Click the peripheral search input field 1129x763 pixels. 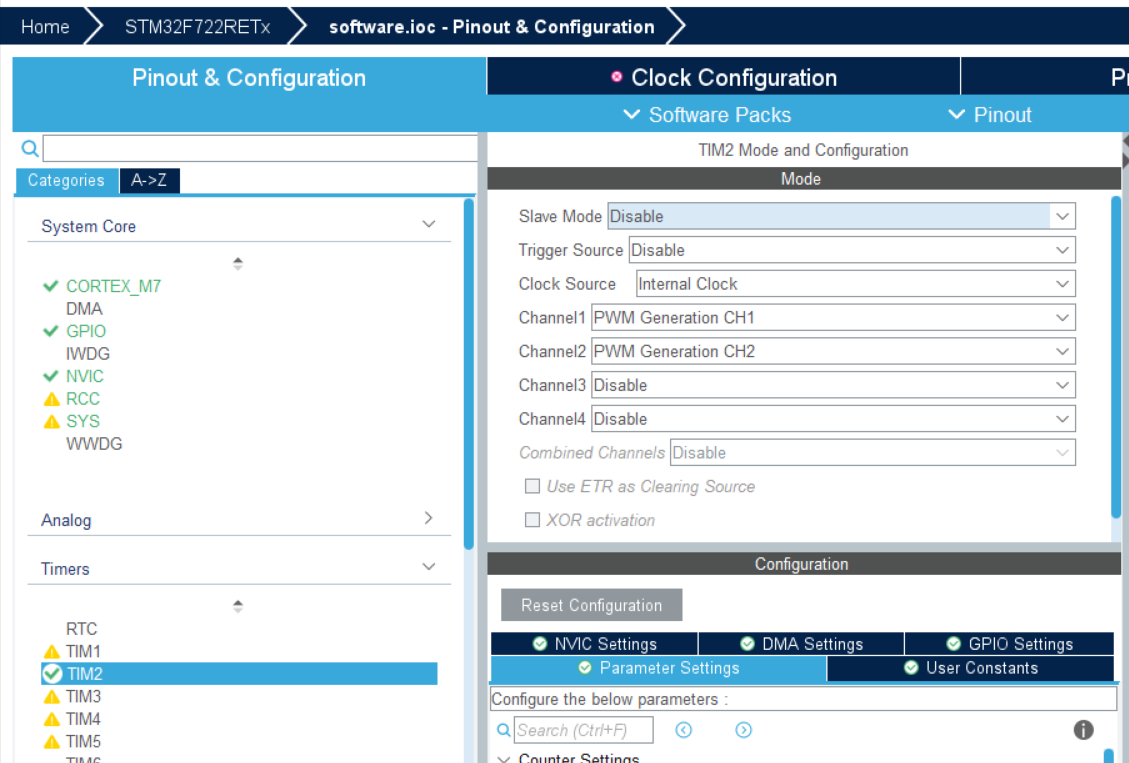pos(260,148)
